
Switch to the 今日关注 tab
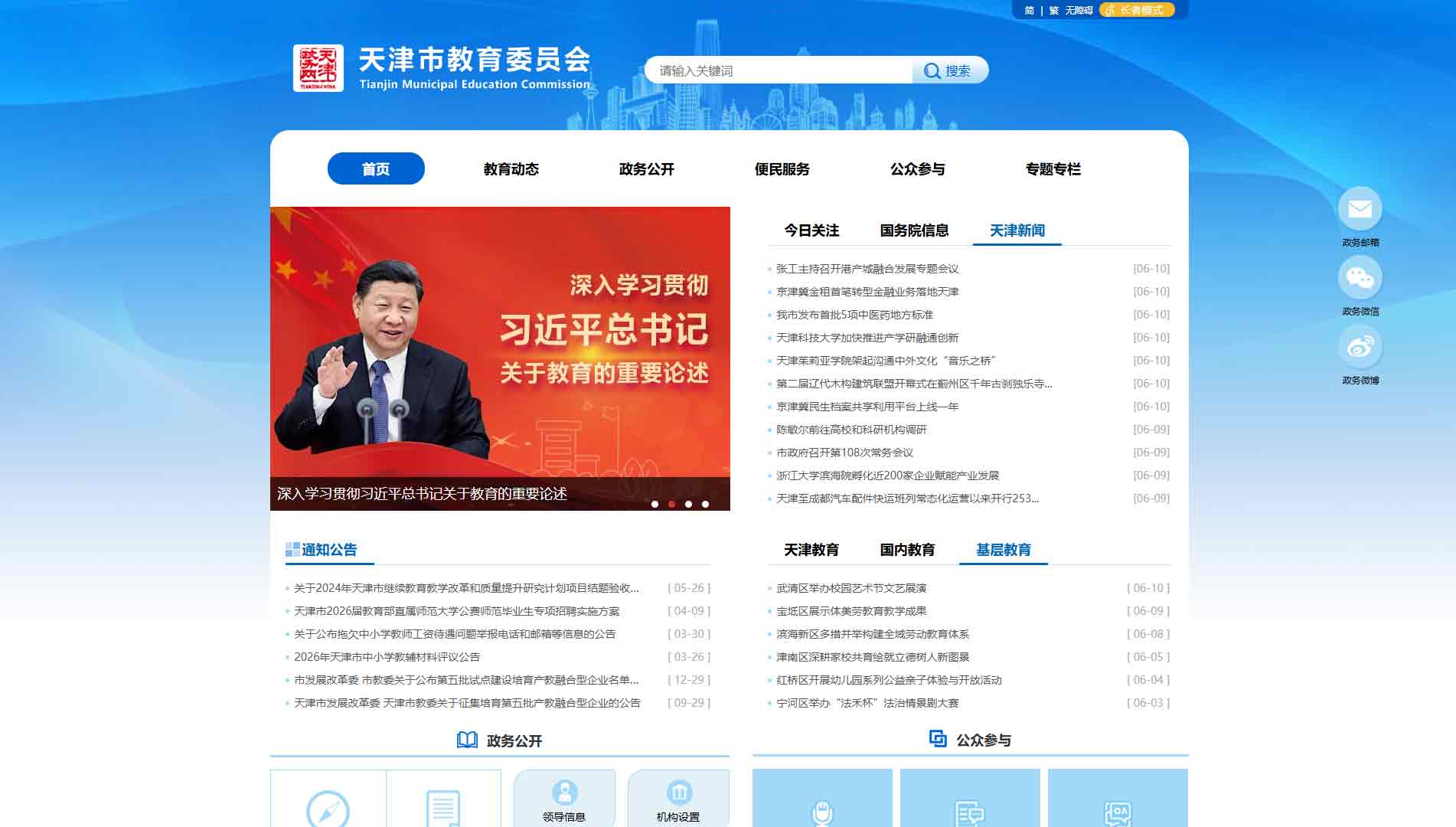click(811, 230)
